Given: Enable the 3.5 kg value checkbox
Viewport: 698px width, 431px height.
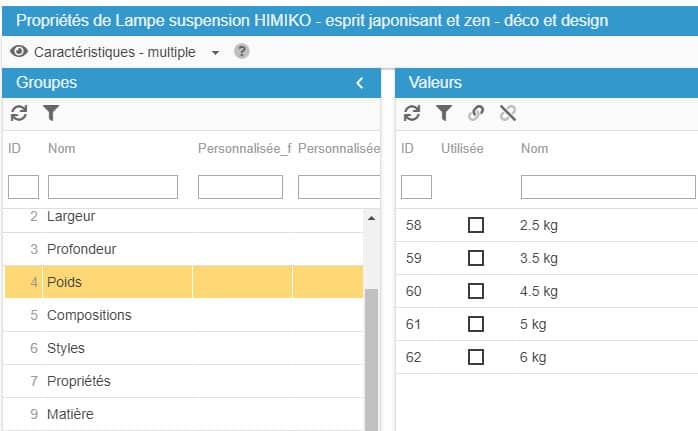Looking at the screenshot, I should point(476,258).
